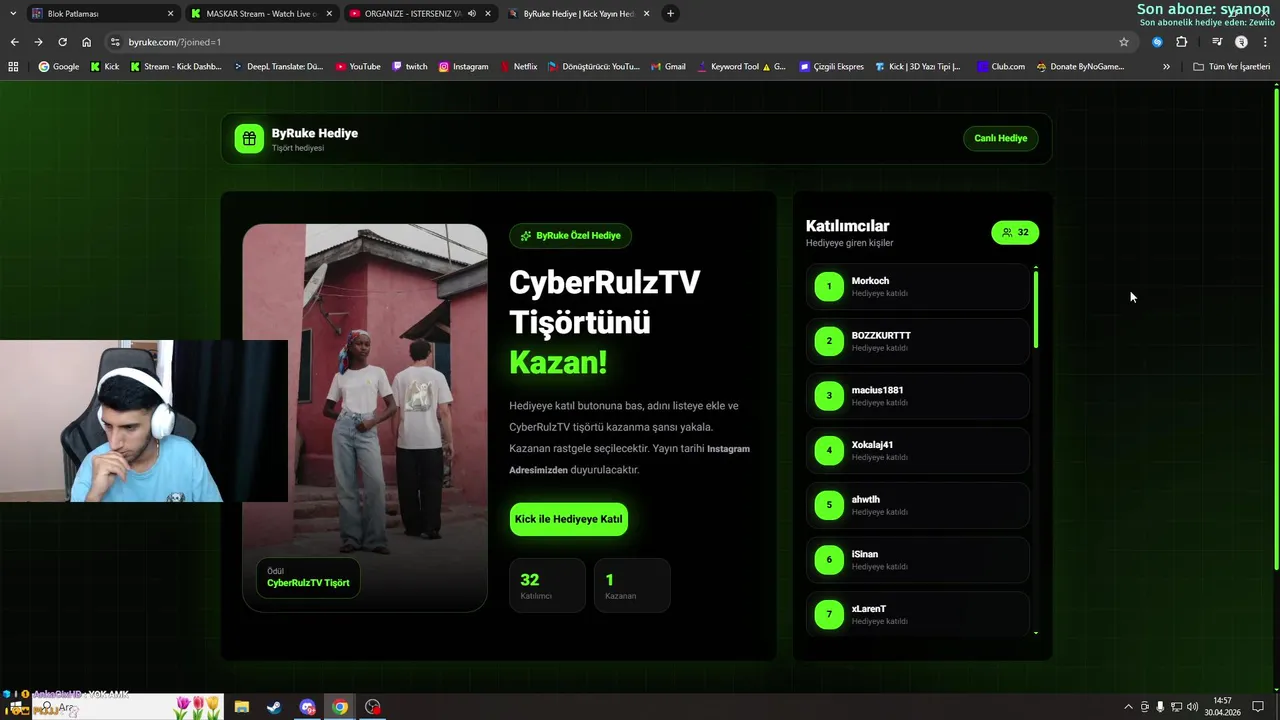This screenshot has height=720, width=1280.
Task: Click Kick ile Hediyeye Katıl button
Action: click(x=568, y=519)
